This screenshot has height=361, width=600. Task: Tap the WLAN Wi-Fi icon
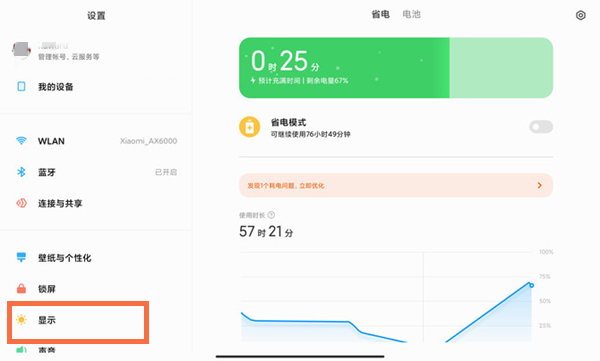(21, 141)
